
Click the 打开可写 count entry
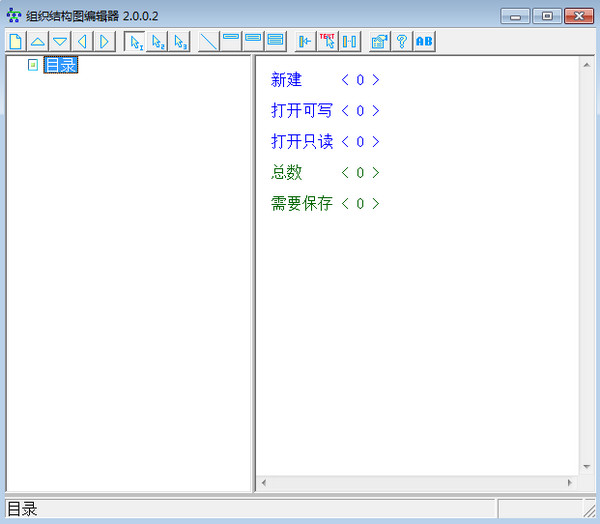pos(325,111)
